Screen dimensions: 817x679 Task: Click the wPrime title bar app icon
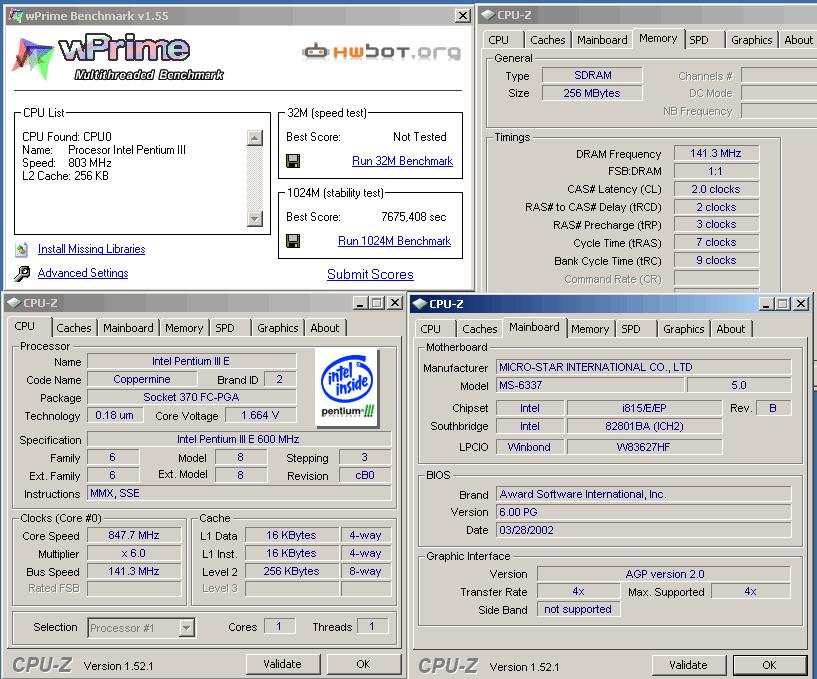coord(15,16)
